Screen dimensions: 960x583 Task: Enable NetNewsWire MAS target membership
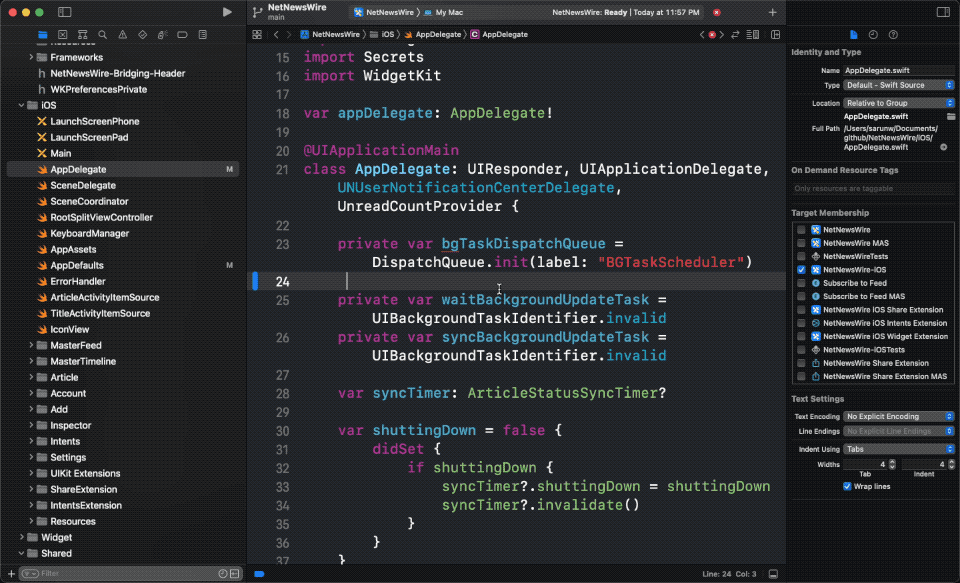coord(801,243)
